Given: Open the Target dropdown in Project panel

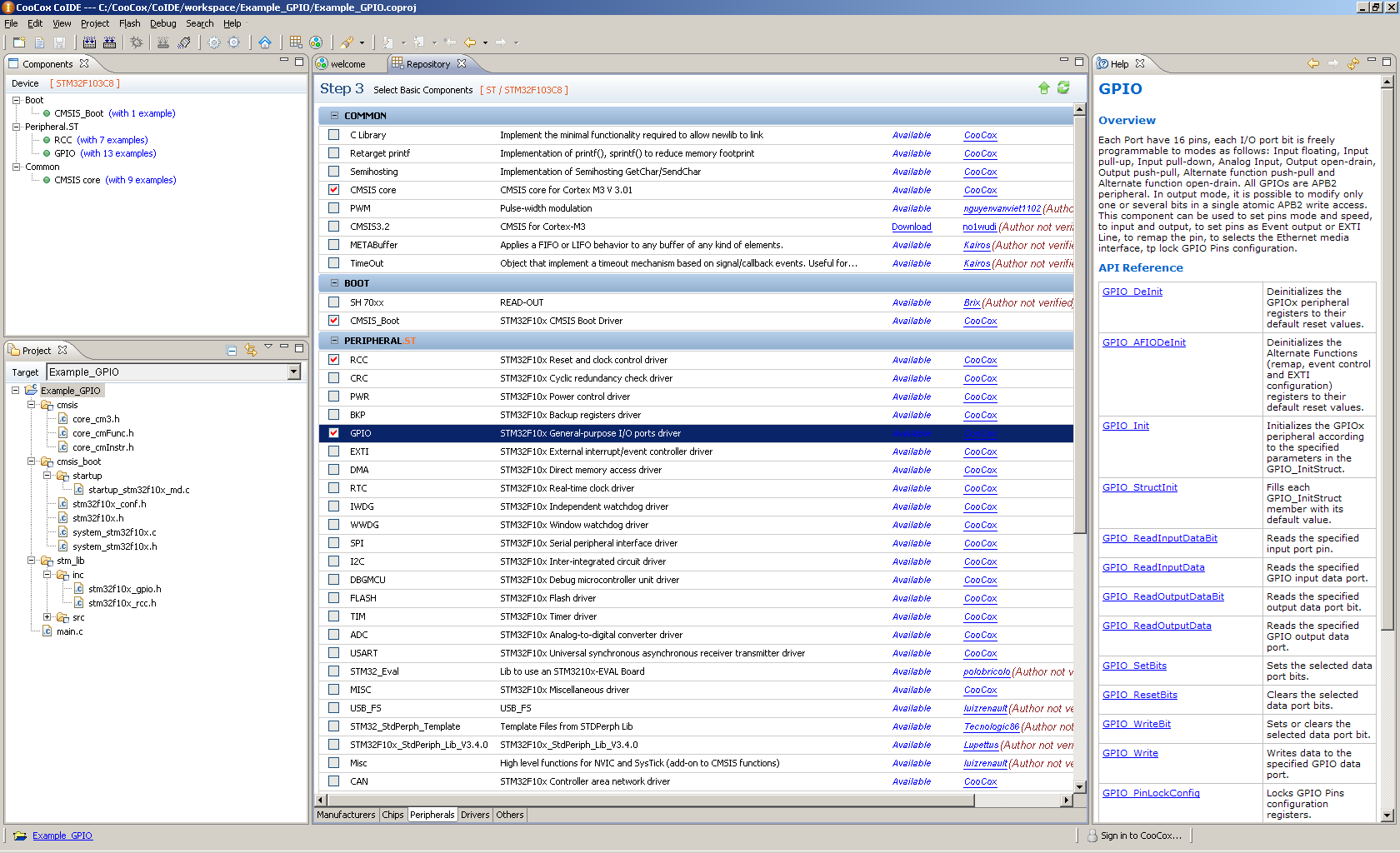Looking at the screenshot, I should click(293, 372).
